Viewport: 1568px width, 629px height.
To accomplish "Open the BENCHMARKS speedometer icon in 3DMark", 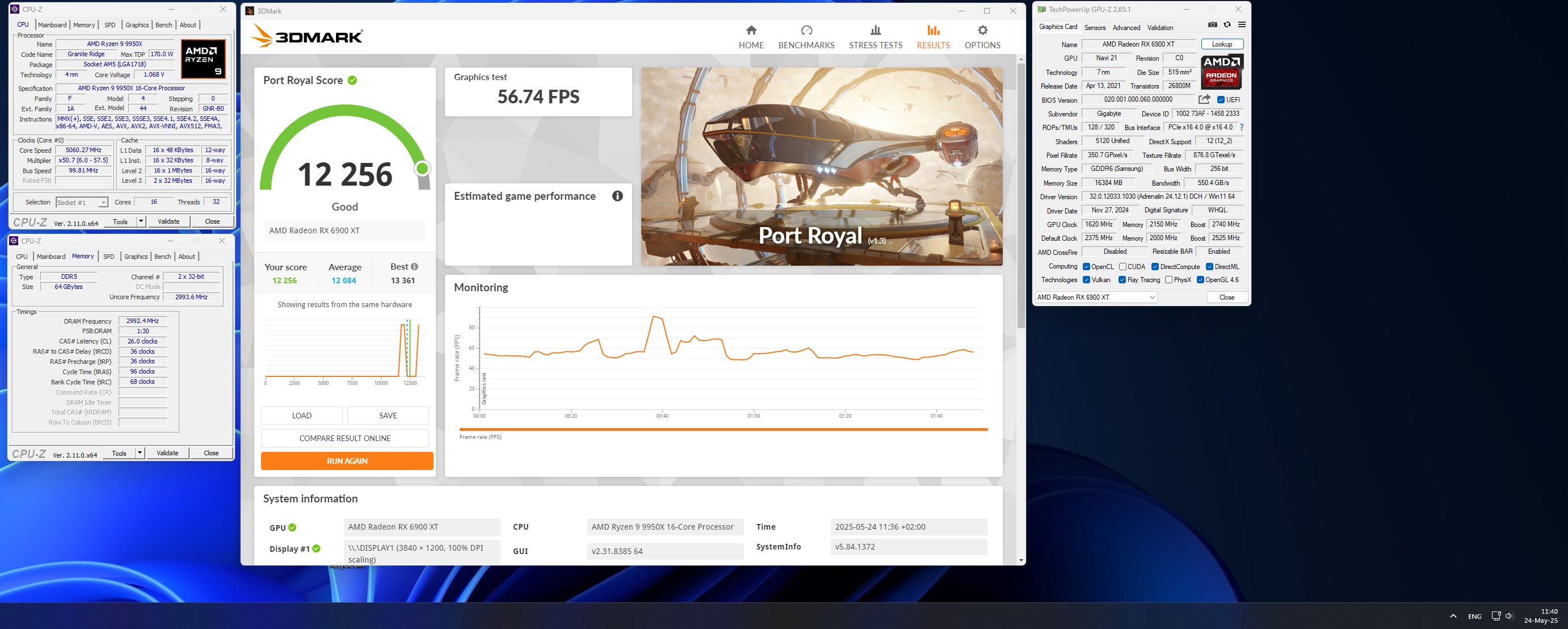I will pyautogui.click(x=806, y=31).
